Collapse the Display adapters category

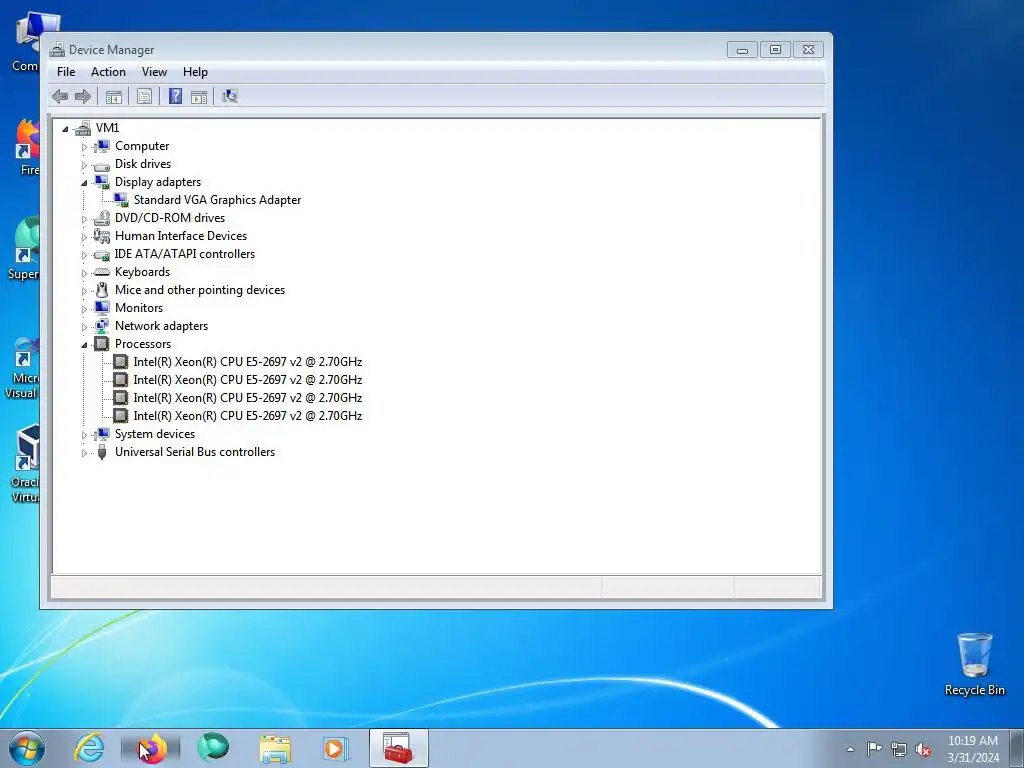(x=84, y=184)
